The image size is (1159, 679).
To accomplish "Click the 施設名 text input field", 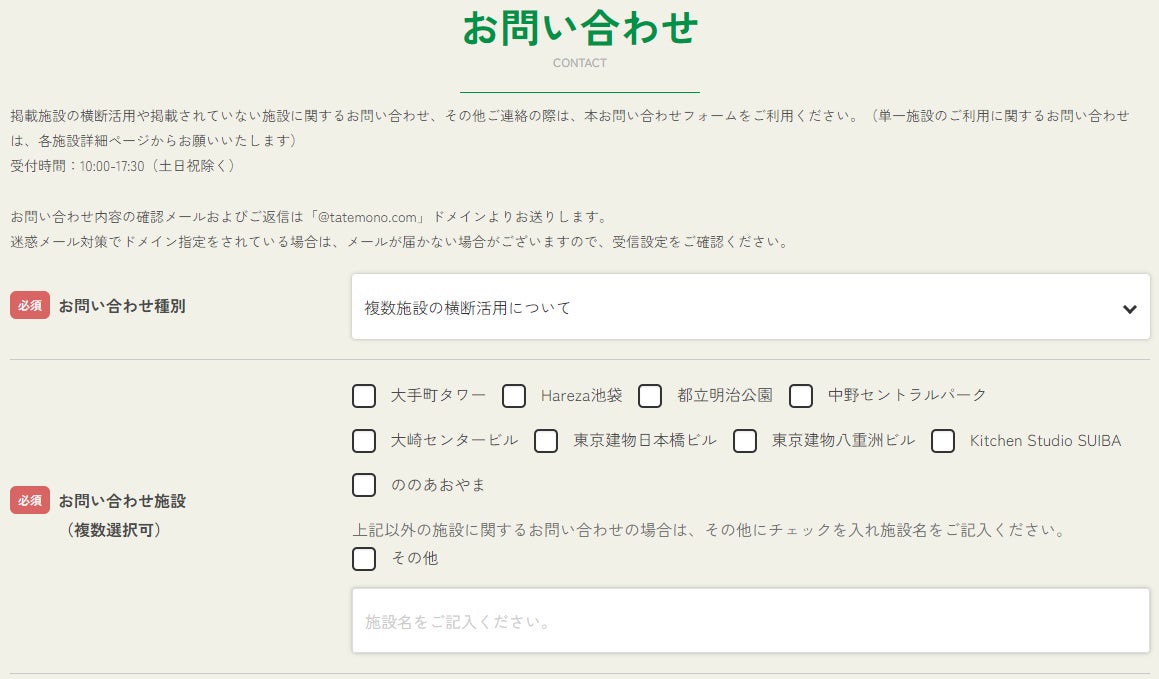I will (x=750, y=622).
